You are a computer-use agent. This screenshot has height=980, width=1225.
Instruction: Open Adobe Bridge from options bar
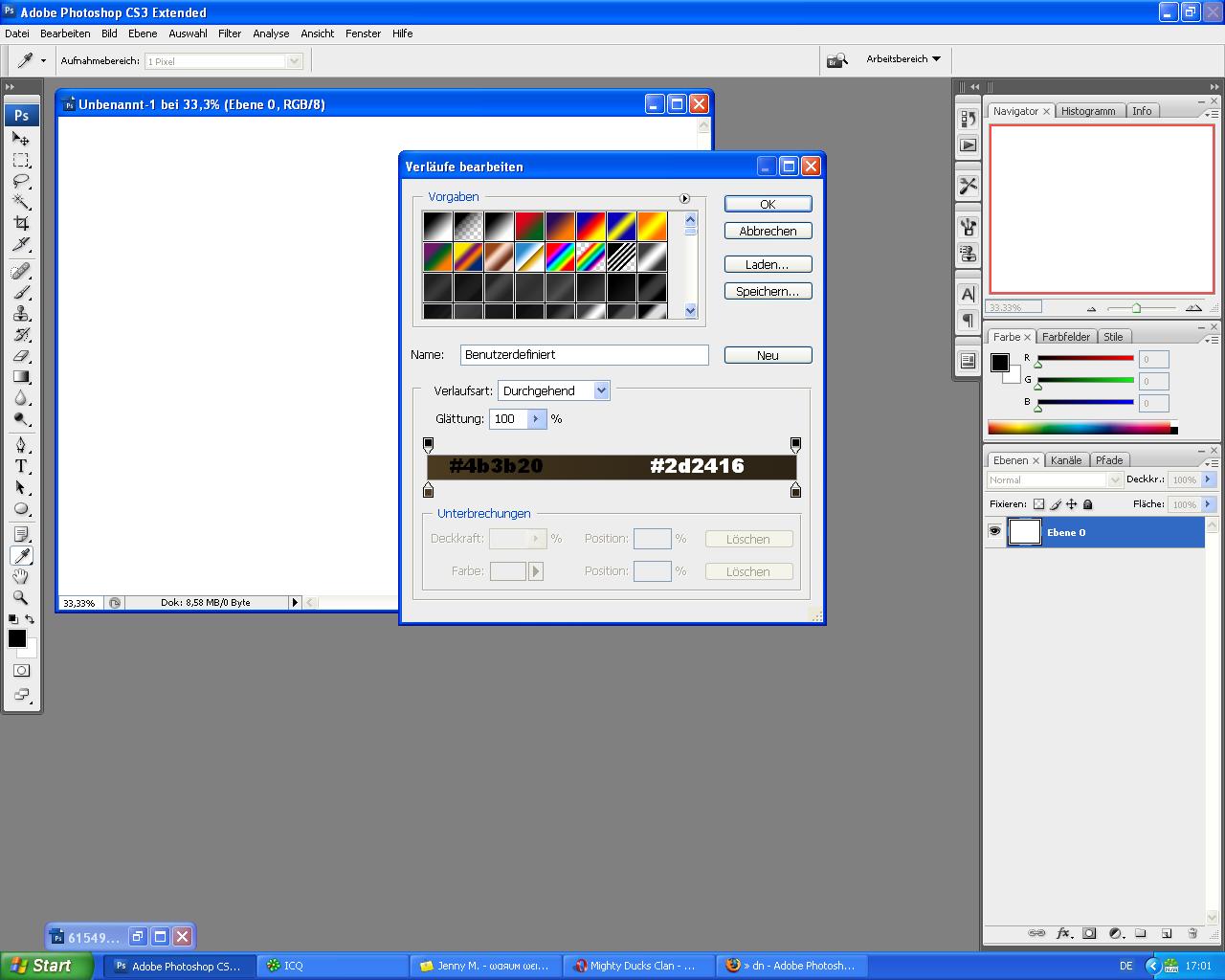pyautogui.click(x=837, y=60)
